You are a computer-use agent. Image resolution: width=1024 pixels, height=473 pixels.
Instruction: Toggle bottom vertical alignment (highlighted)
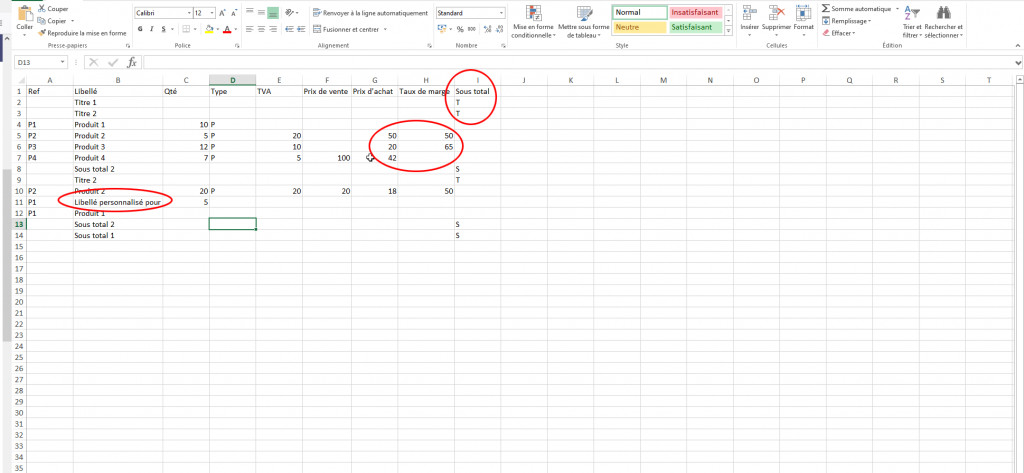pyautogui.click(x=273, y=12)
